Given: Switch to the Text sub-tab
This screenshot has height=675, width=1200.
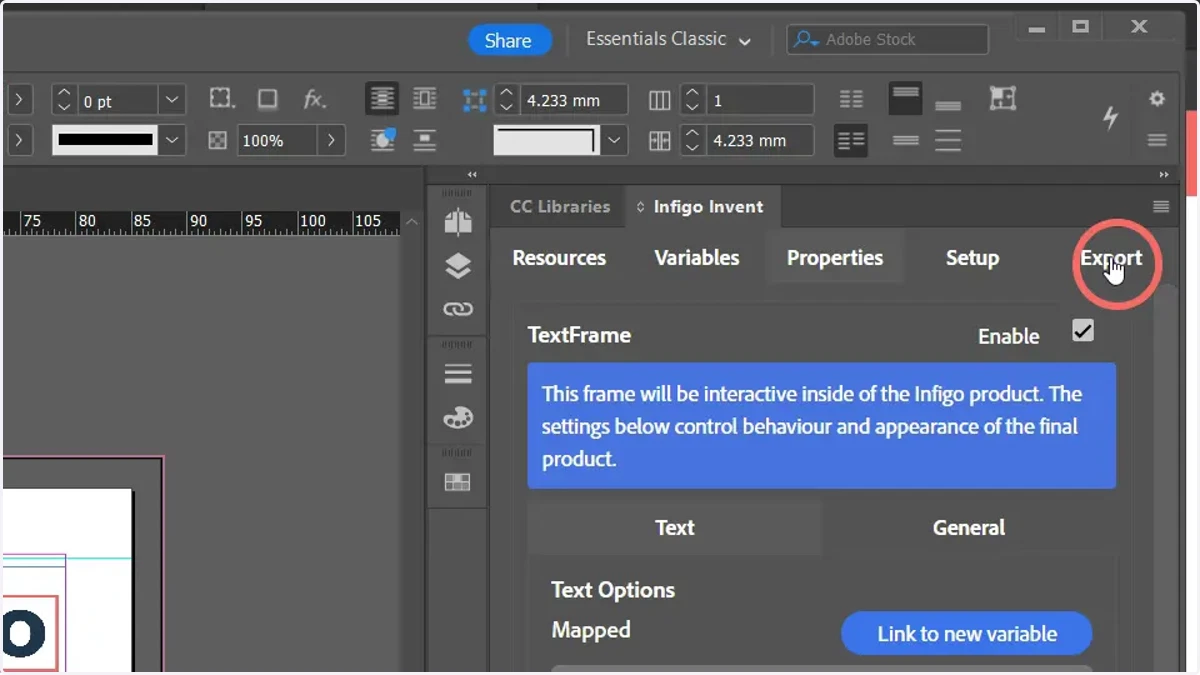Looking at the screenshot, I should coord(675,527).
